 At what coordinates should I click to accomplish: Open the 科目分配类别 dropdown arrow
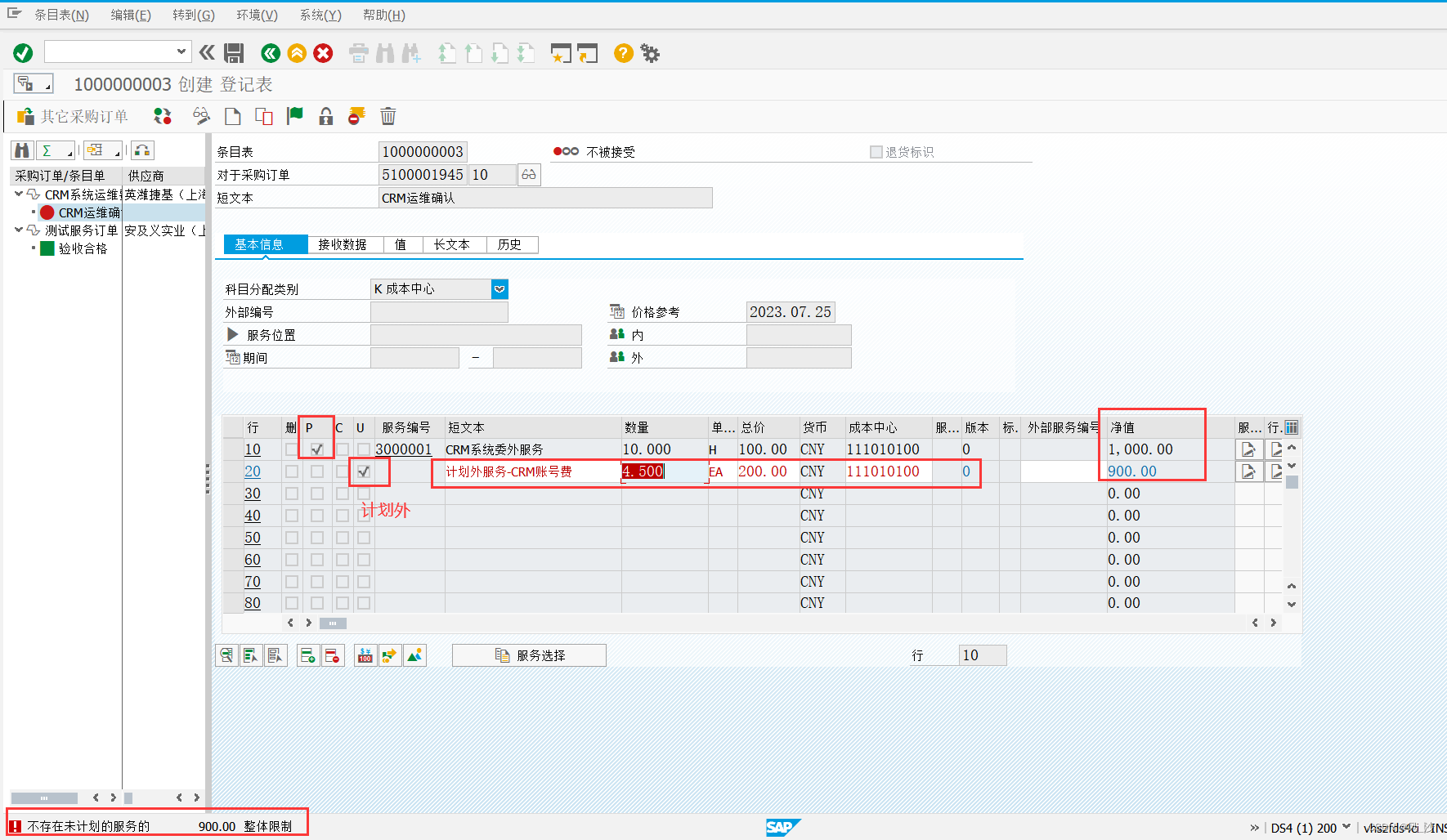500,289
